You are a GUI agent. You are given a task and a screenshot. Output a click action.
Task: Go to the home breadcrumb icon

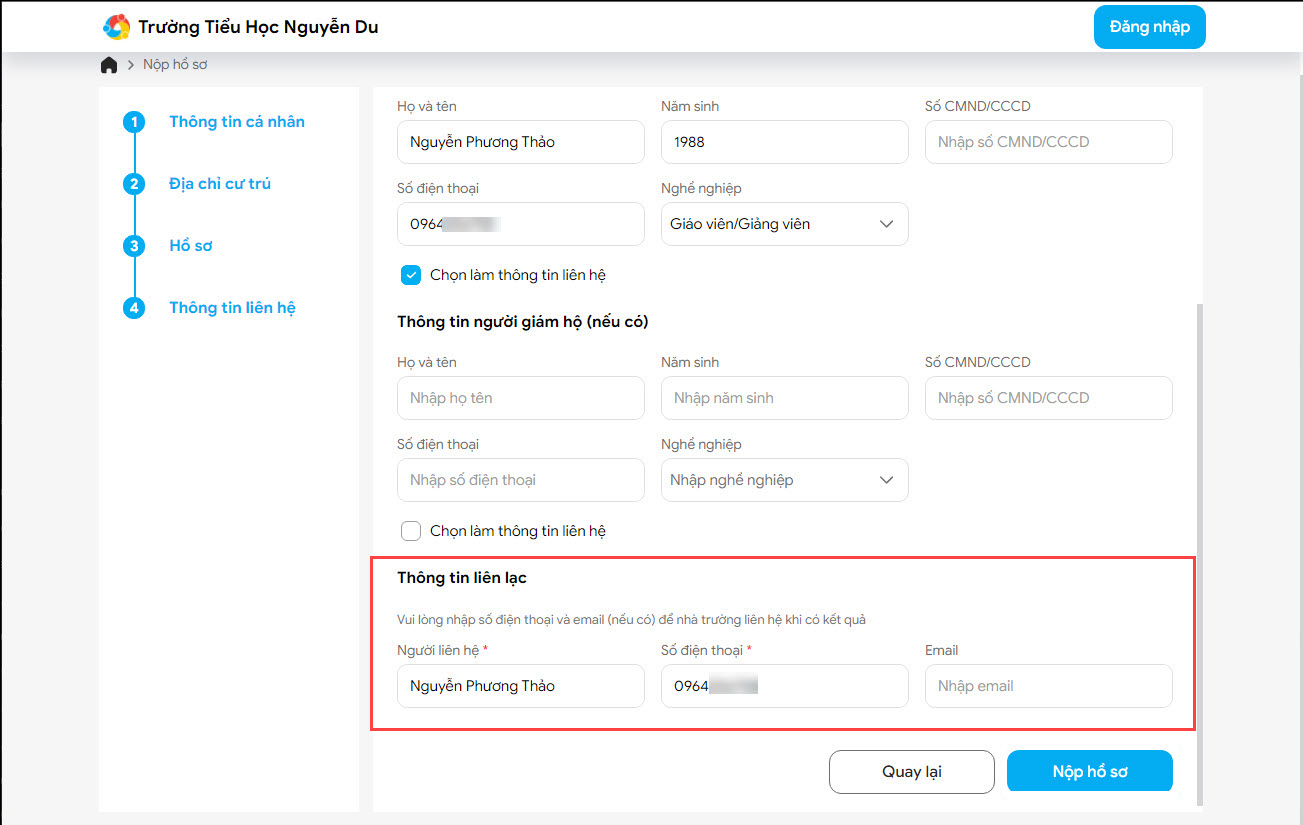(109, 65)
